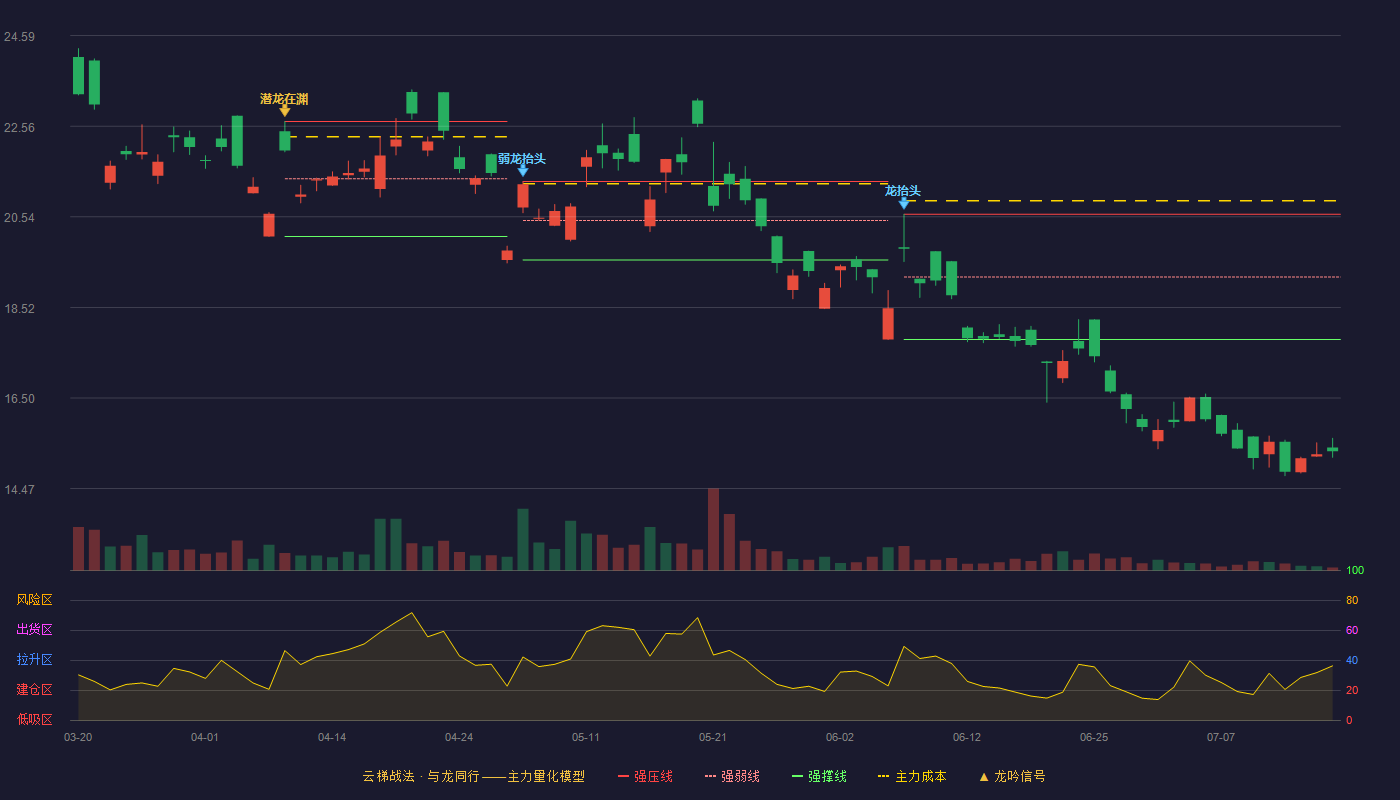Viewport: 1400px width, 800px height.
Task: Click the 04-14 date label
Action: 332,737
